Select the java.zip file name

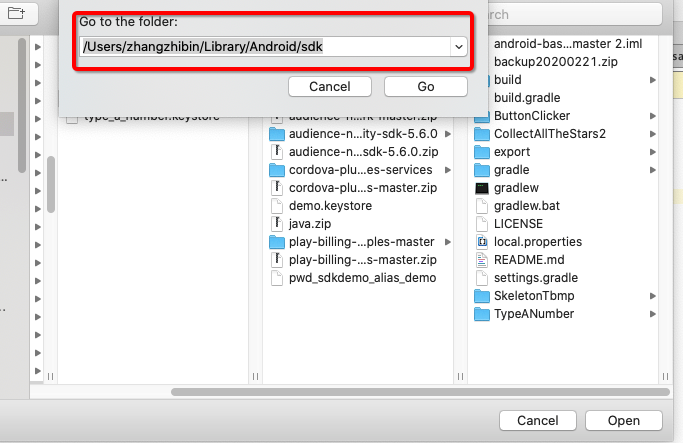pyautogui.click(x=310, y=223)
